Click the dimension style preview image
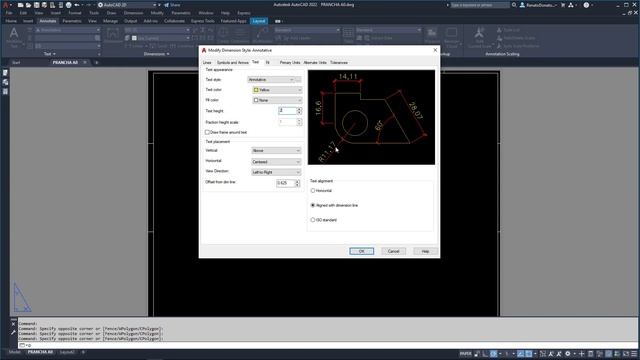 371,117
